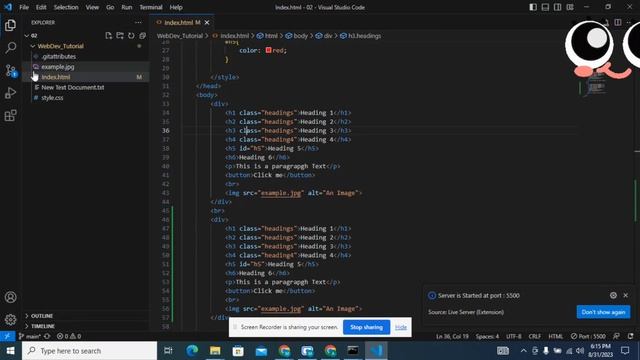
Task: Click the New Folder icon in Explorer
Action: 120,36
